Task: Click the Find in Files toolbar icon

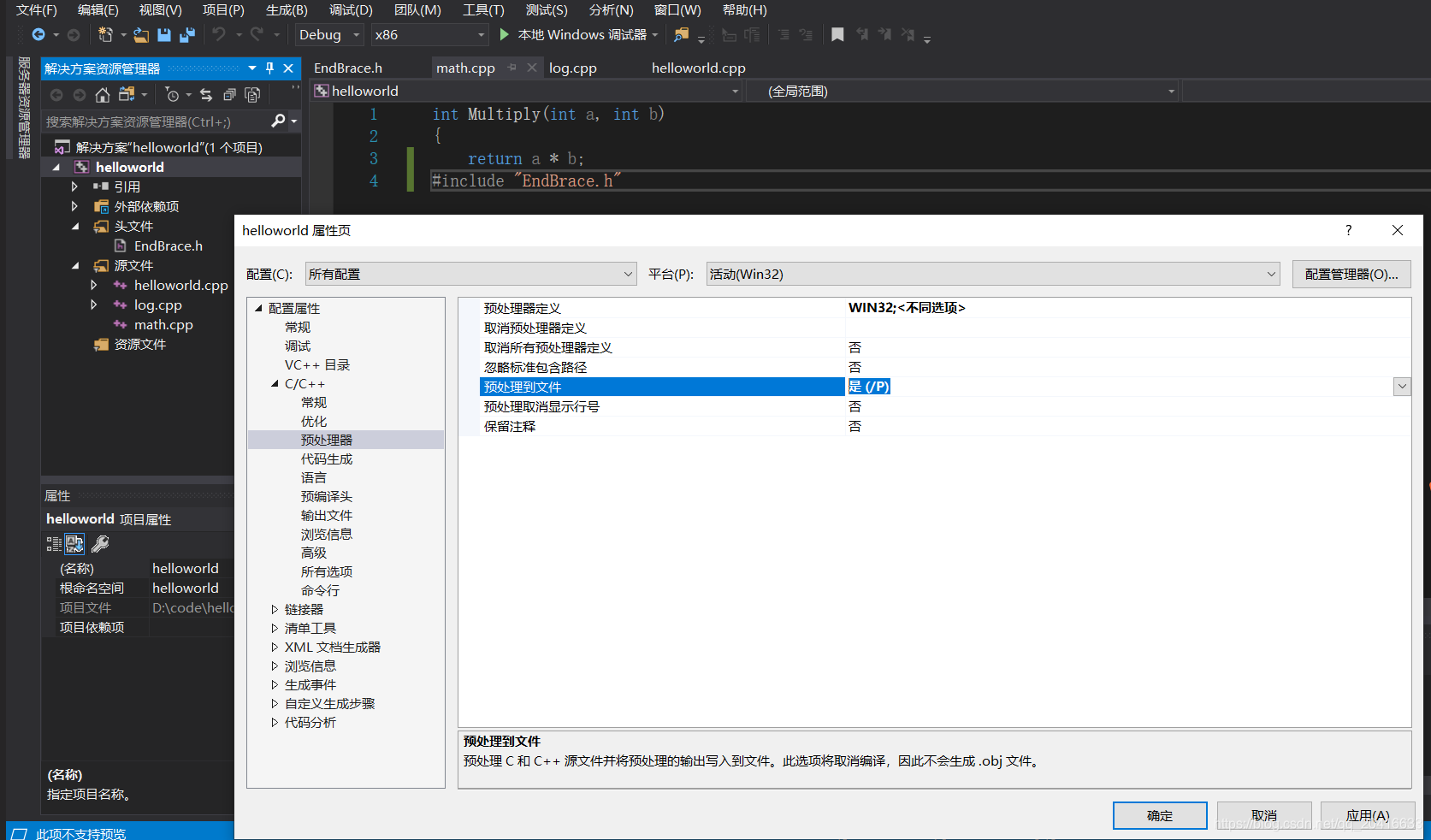Action: pos(681,35)
